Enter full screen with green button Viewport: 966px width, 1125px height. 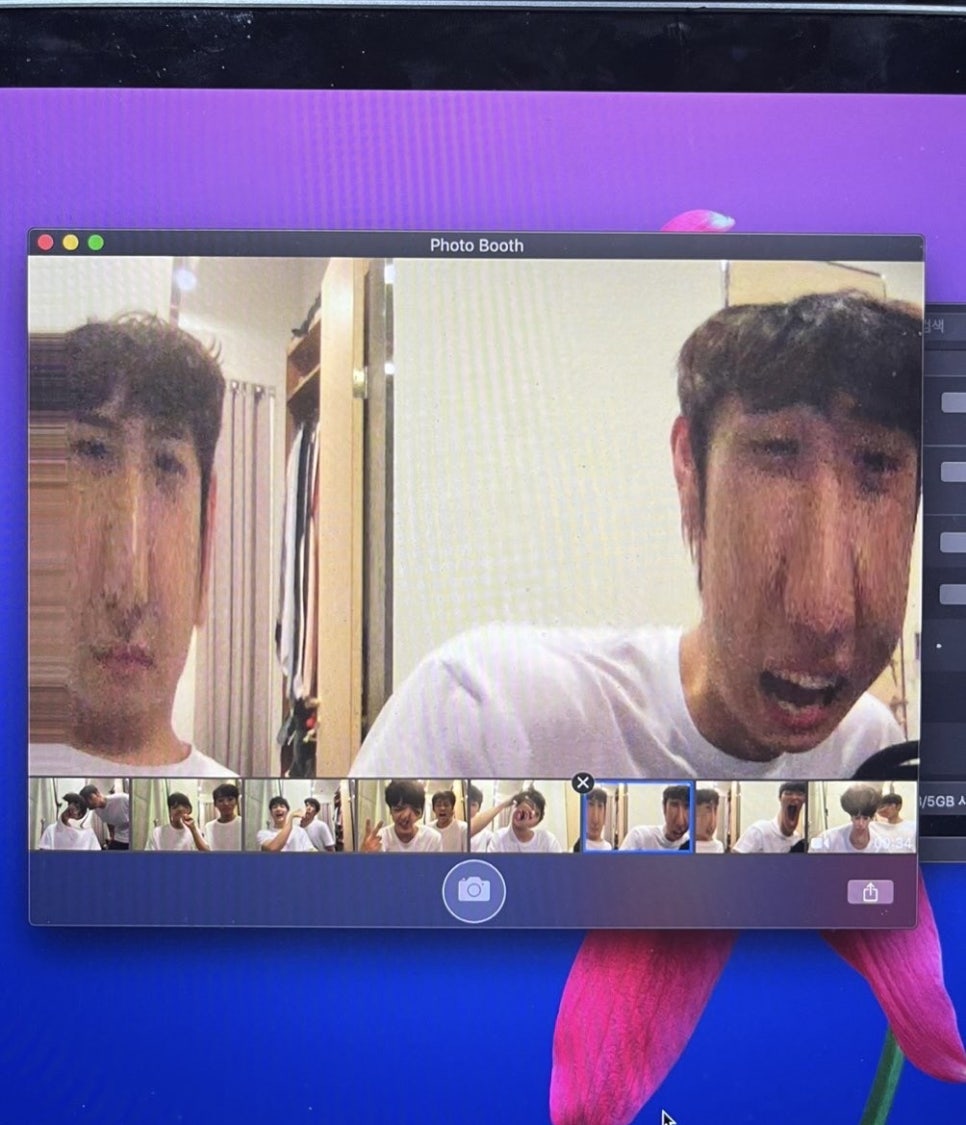[x=95, y=243]
